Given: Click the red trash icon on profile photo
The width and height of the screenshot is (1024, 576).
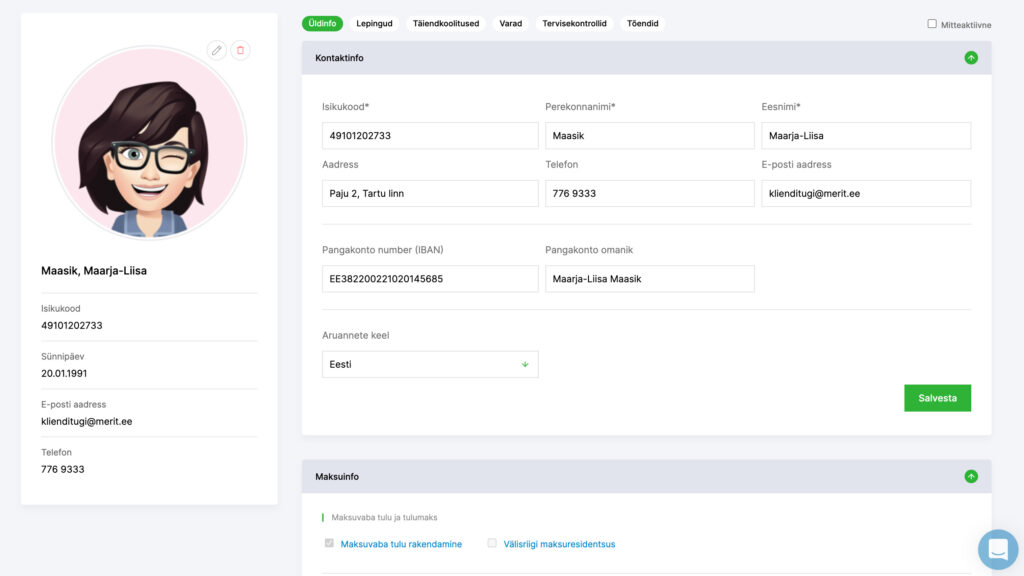Looking at the screenshot, I should [240, 50].
